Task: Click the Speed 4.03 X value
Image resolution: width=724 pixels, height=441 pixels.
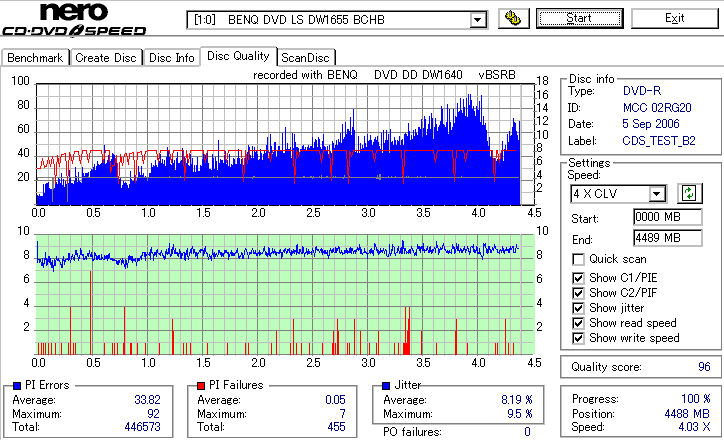Action: click(x=694, y=427)
